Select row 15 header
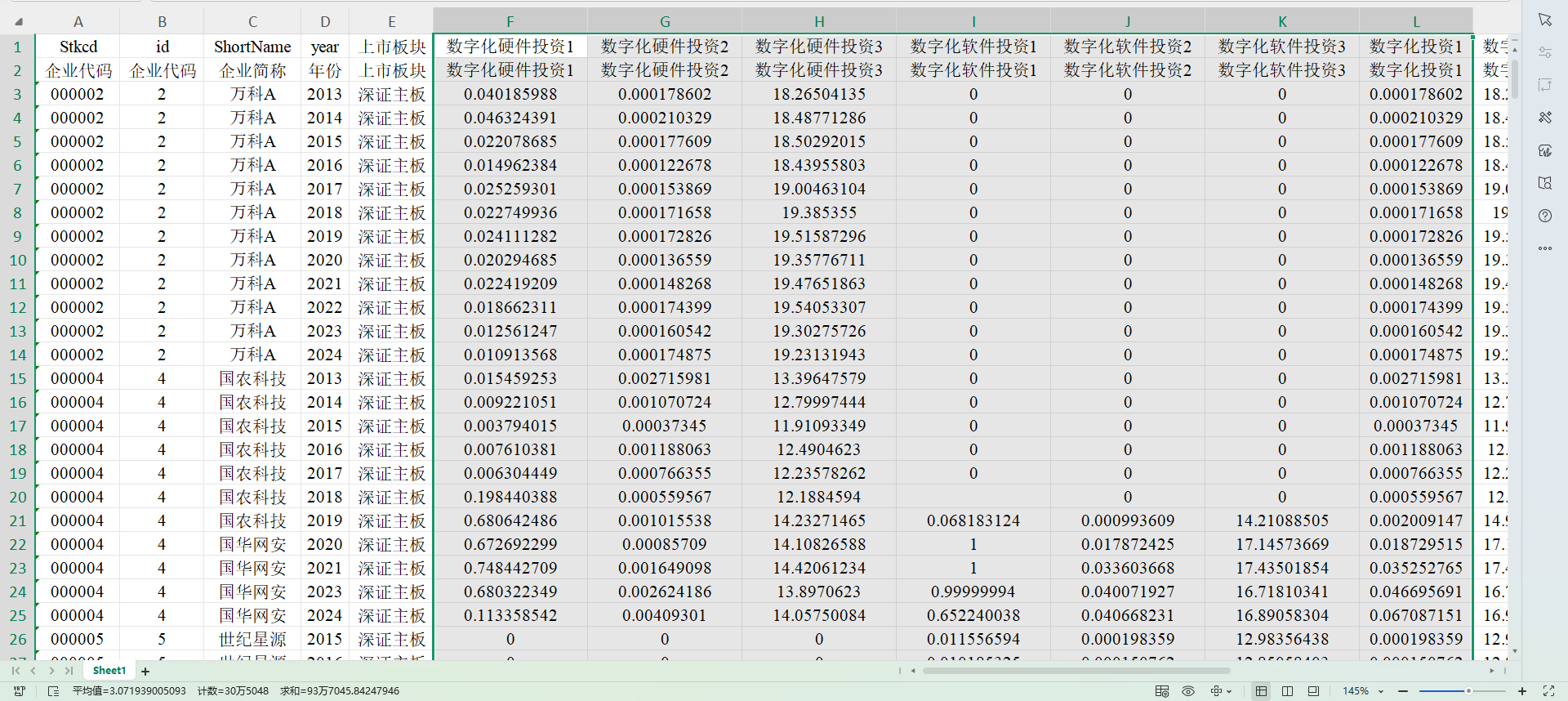This screenshot has height=701, width=1568. click(18, 378)
